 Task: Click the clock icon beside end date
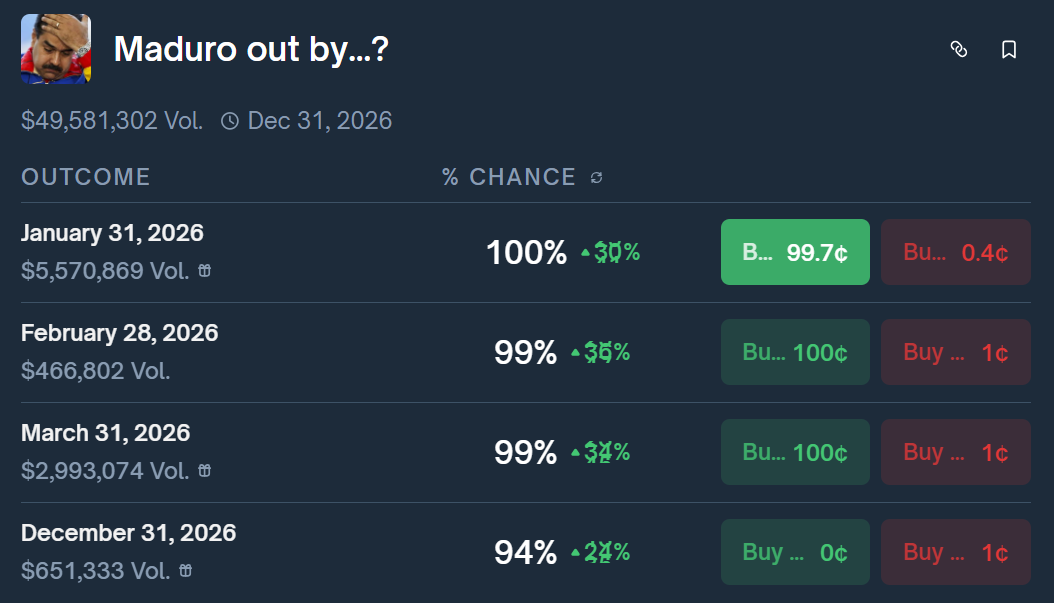(x=230, y=122)
